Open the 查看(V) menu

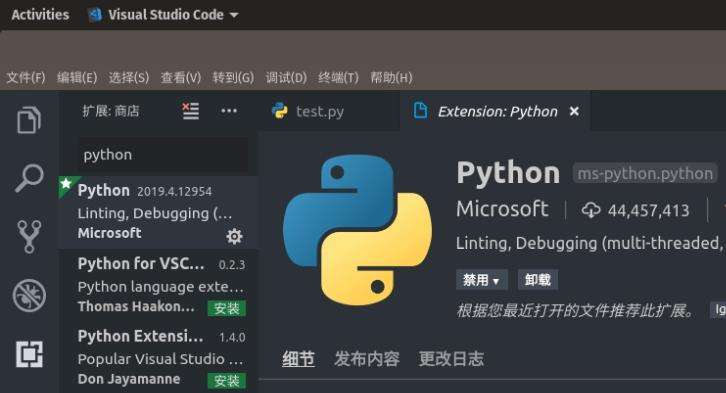coord(181,77)
